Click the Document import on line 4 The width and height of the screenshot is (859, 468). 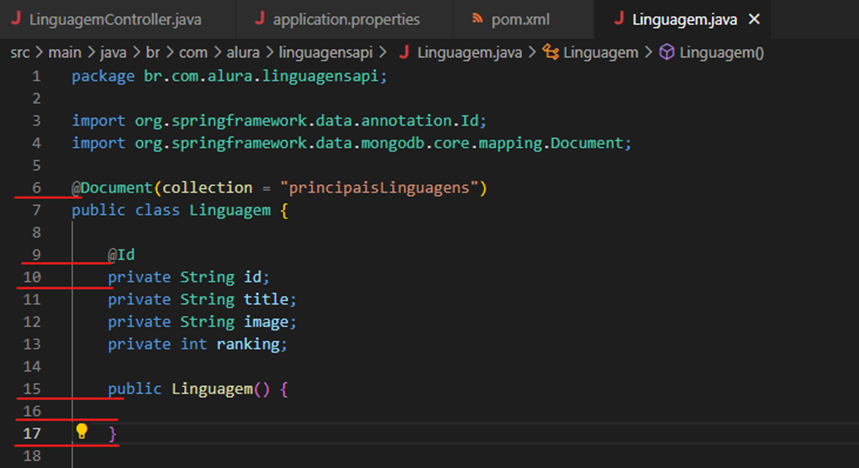(x=587, y=143)
